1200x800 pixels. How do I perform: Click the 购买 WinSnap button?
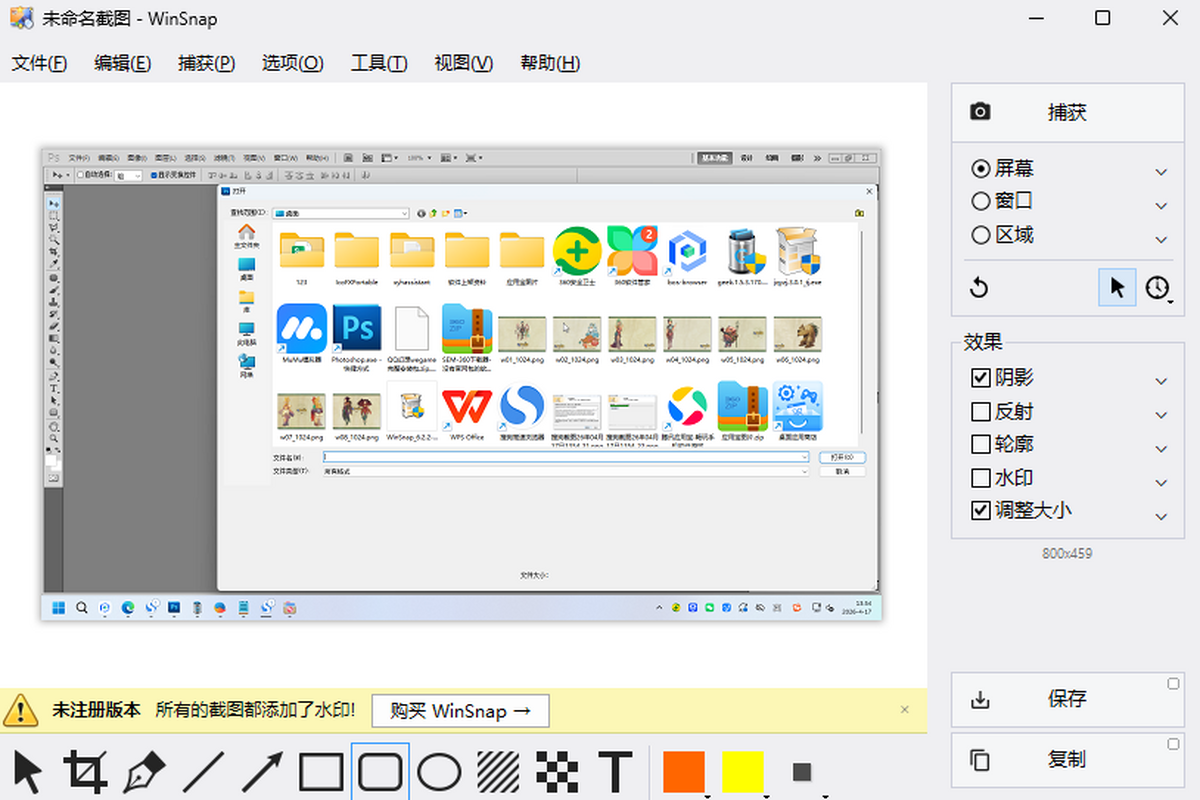tap(460, 711)
